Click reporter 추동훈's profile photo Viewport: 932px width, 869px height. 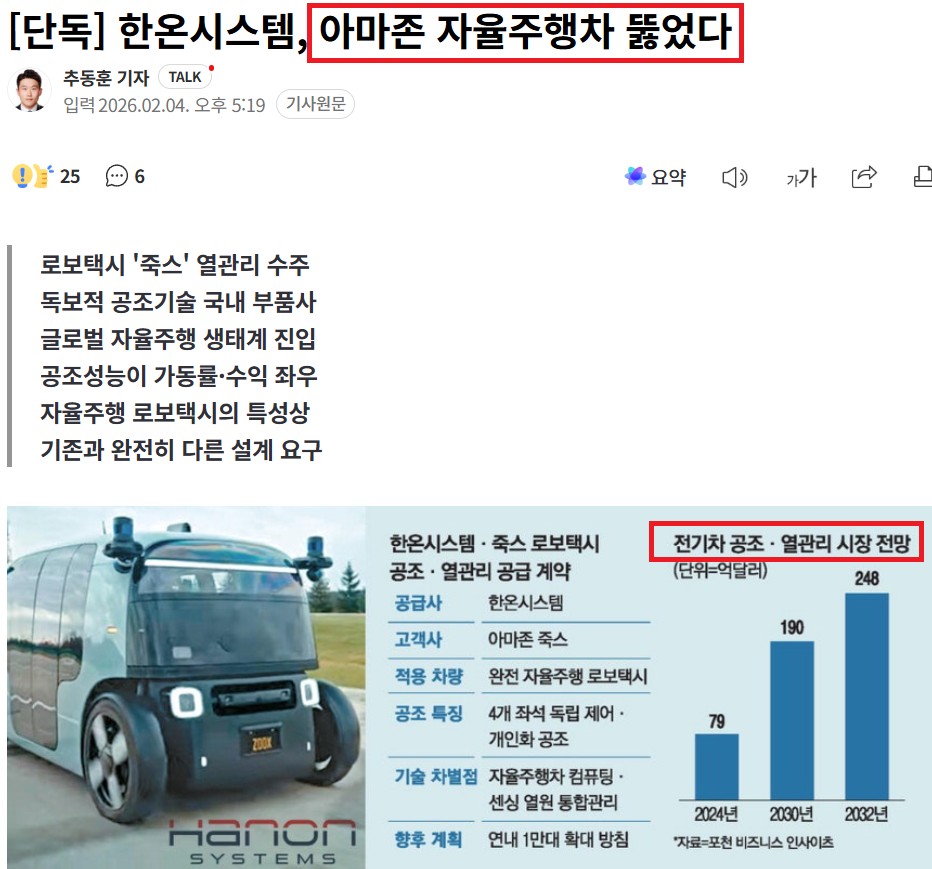pos(29,91)
